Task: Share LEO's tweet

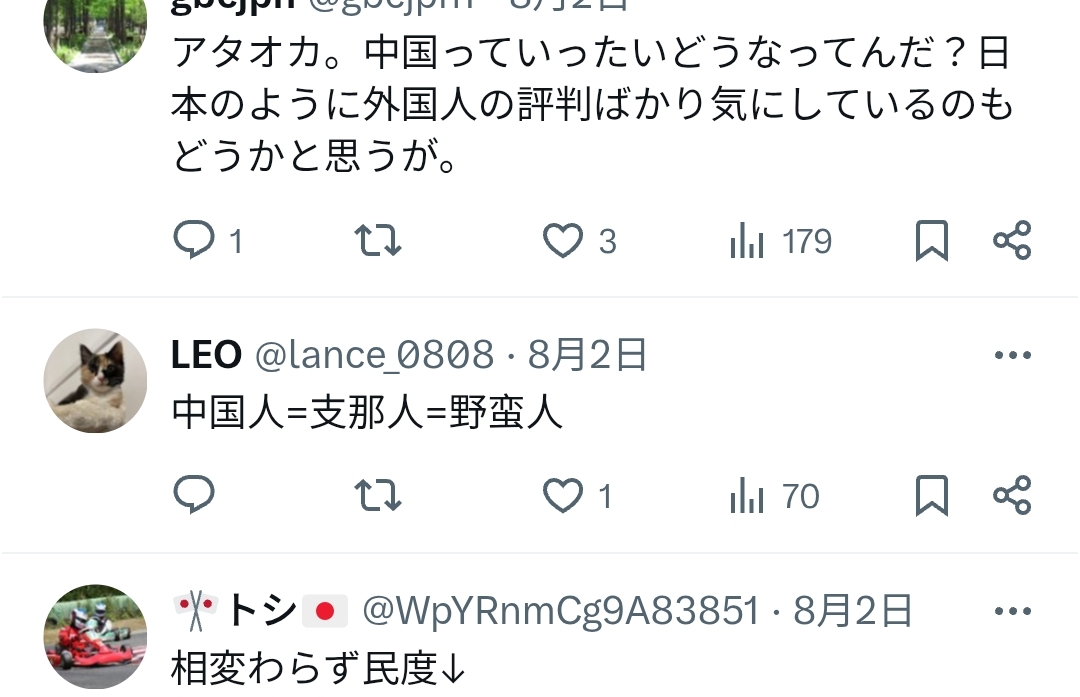Action: point(1012,495)
